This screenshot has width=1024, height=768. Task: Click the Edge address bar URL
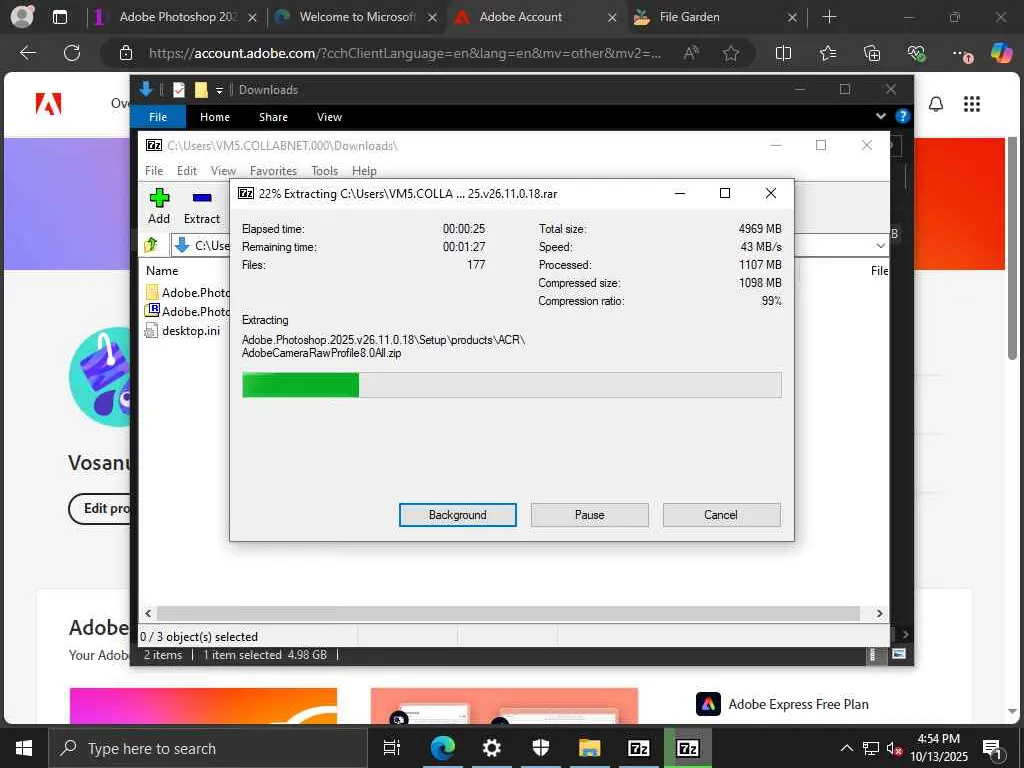pyautogui.click(x=405, y=53)
